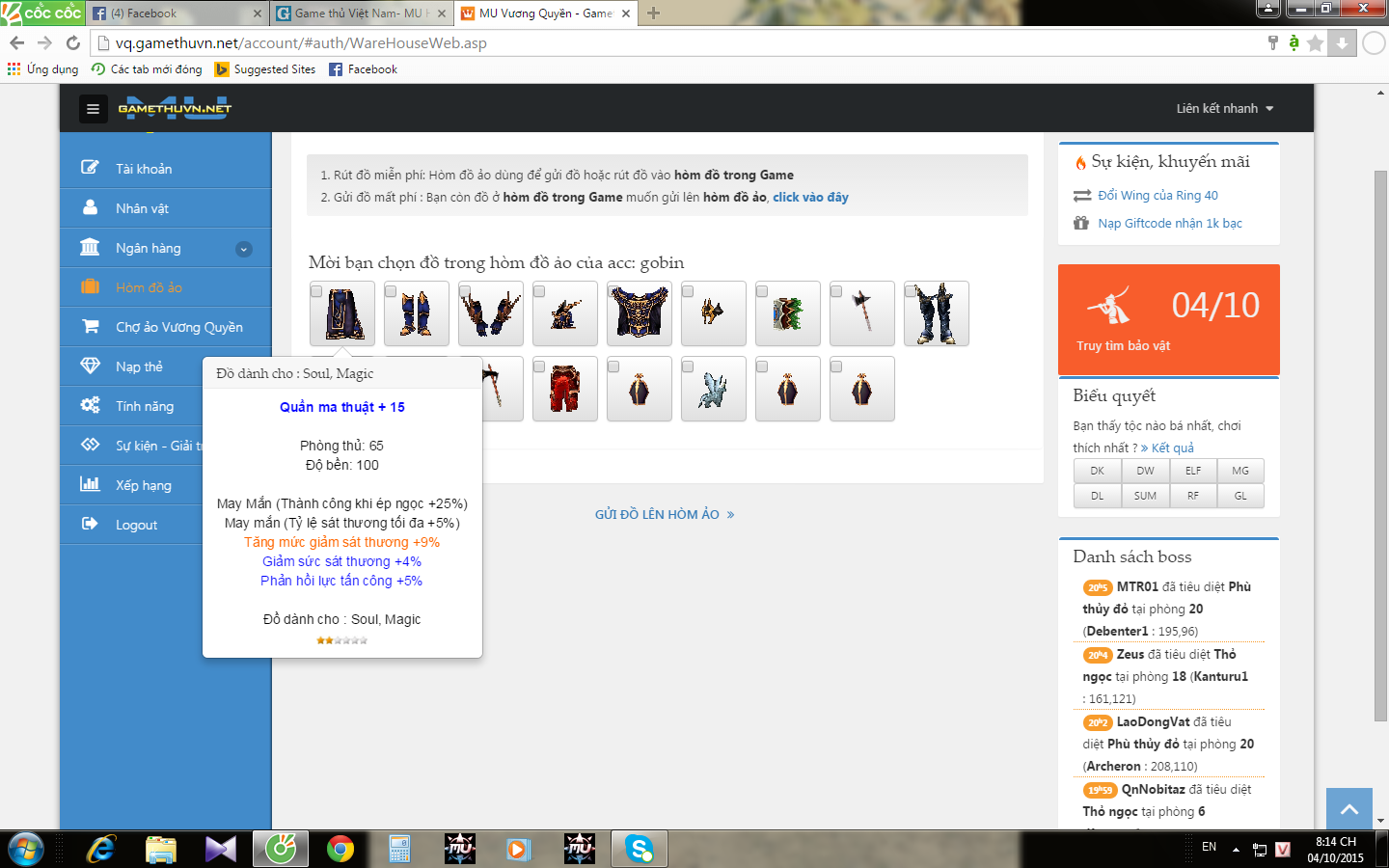Open the Sự kiện sidebar menu item
The width and height of the screenshot is (1389, 868).
(x=131, y=446)
